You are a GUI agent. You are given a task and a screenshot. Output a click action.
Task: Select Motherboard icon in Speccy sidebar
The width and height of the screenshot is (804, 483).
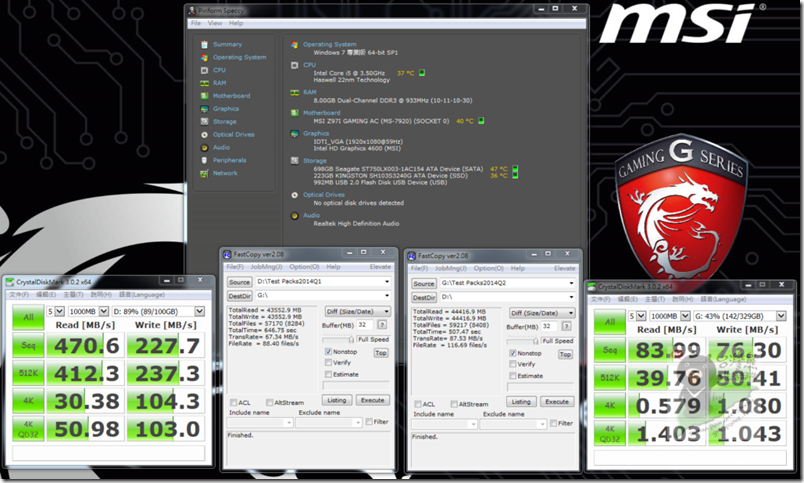pyautogui.click(x=205, y=96)
